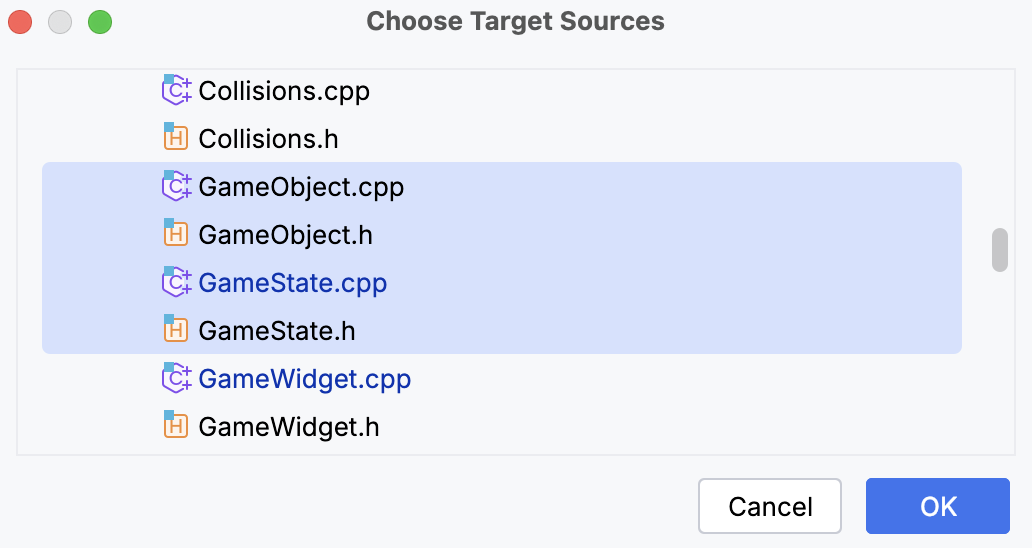Select the Collisions.h file name

click(x=268, y=139)
